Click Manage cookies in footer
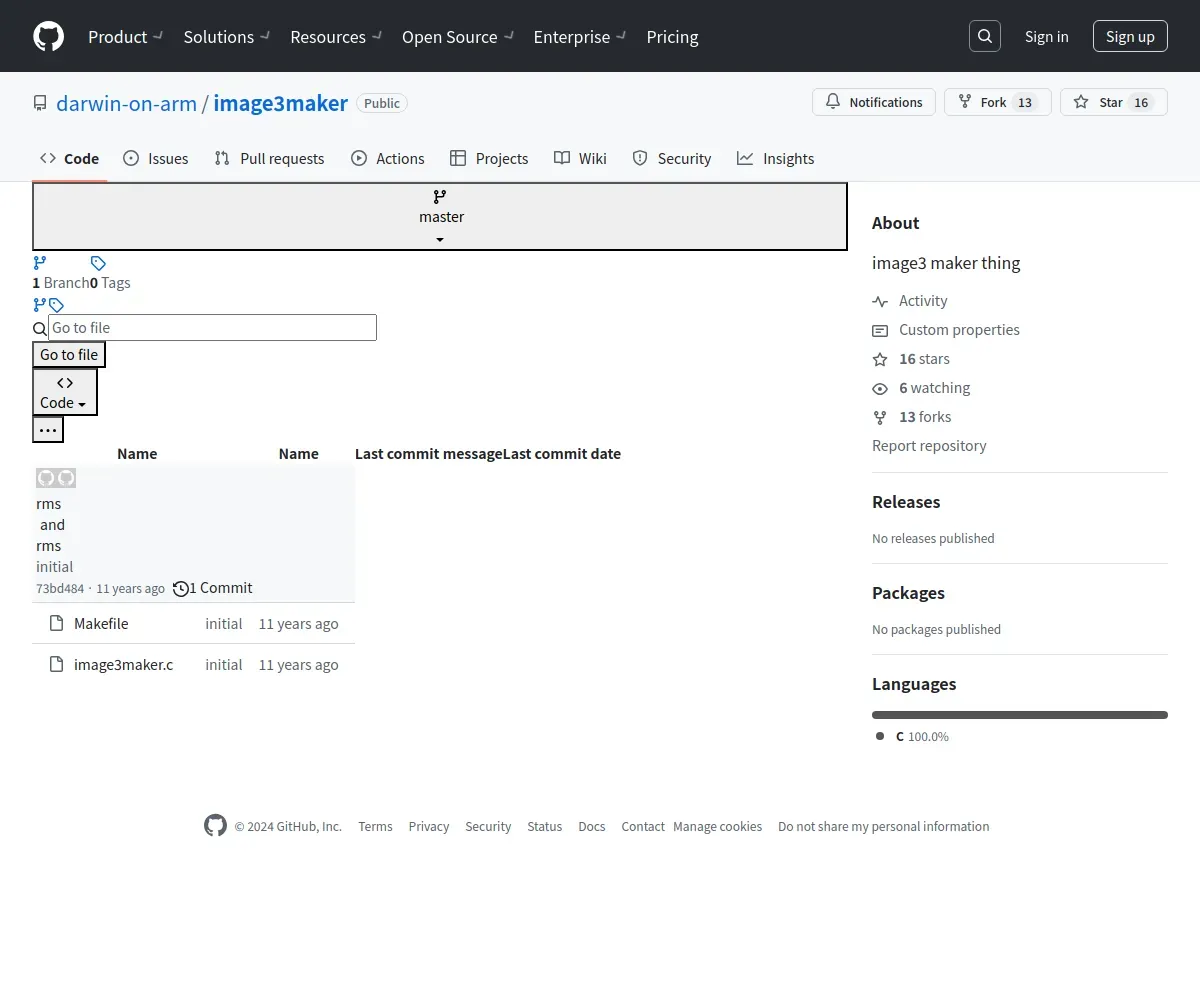Screen dimensions: 1200x1000 (717, 827)
